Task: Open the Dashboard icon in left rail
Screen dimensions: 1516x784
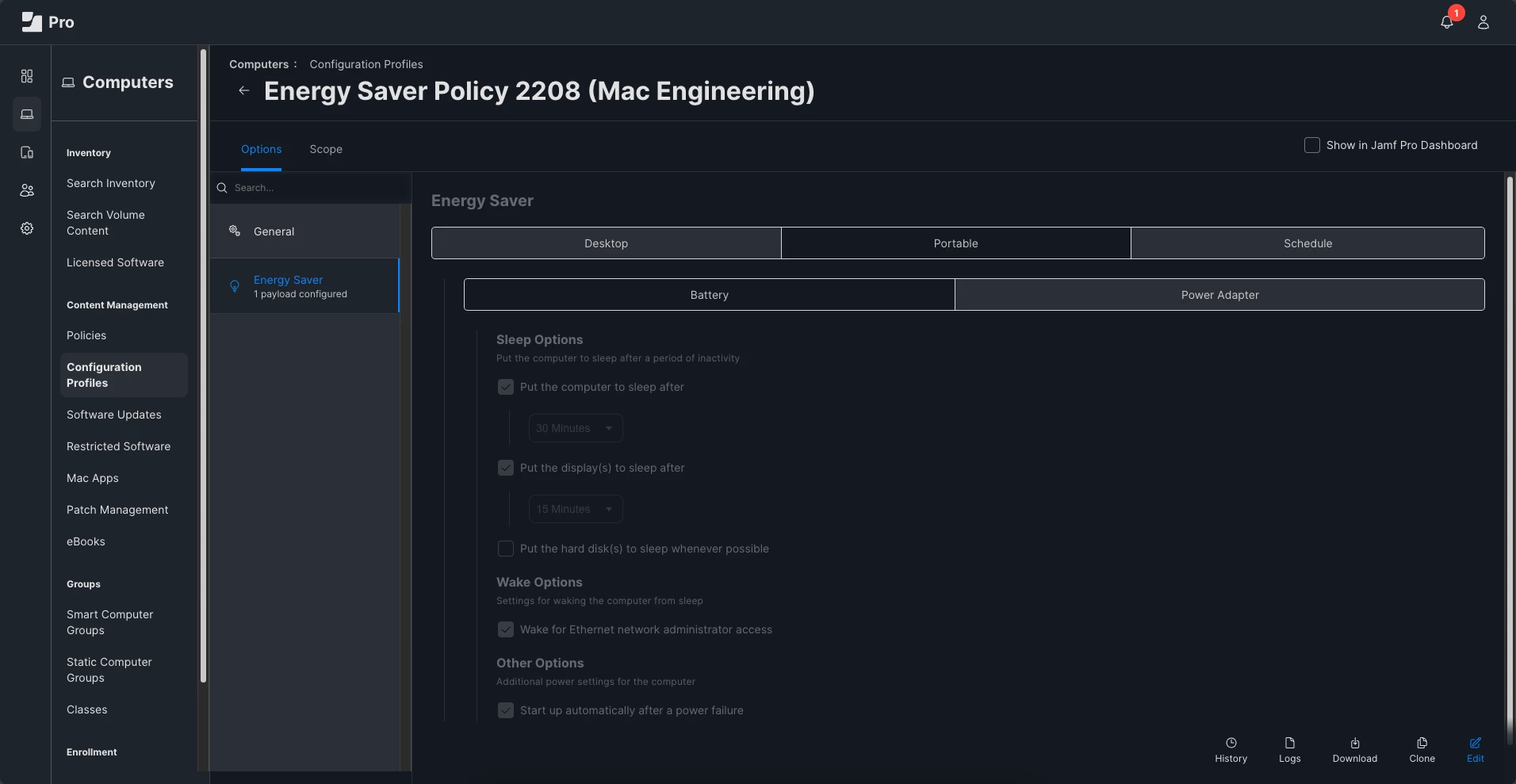Action: click(27, 76)
